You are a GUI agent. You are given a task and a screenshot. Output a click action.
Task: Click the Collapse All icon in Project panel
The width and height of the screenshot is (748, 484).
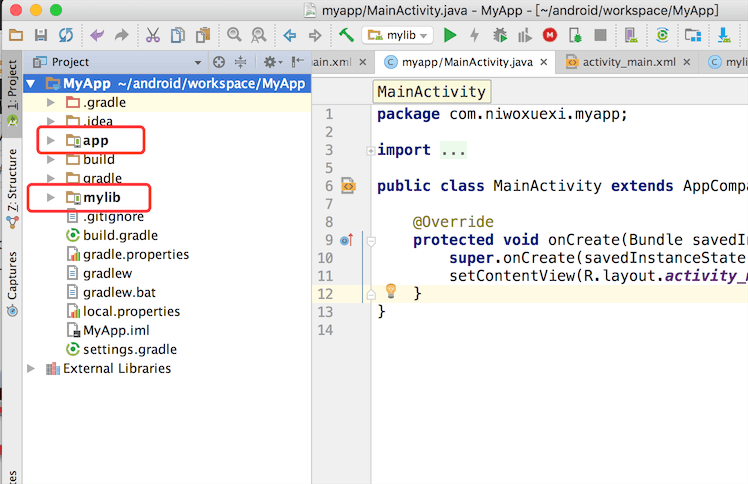pyautogui.click(x=240, y=62)
